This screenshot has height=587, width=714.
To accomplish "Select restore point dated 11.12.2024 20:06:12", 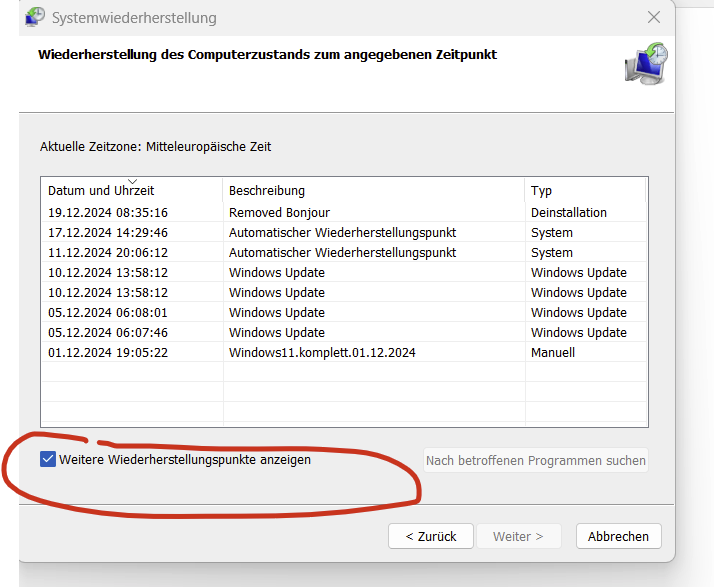I will (344, 253).
